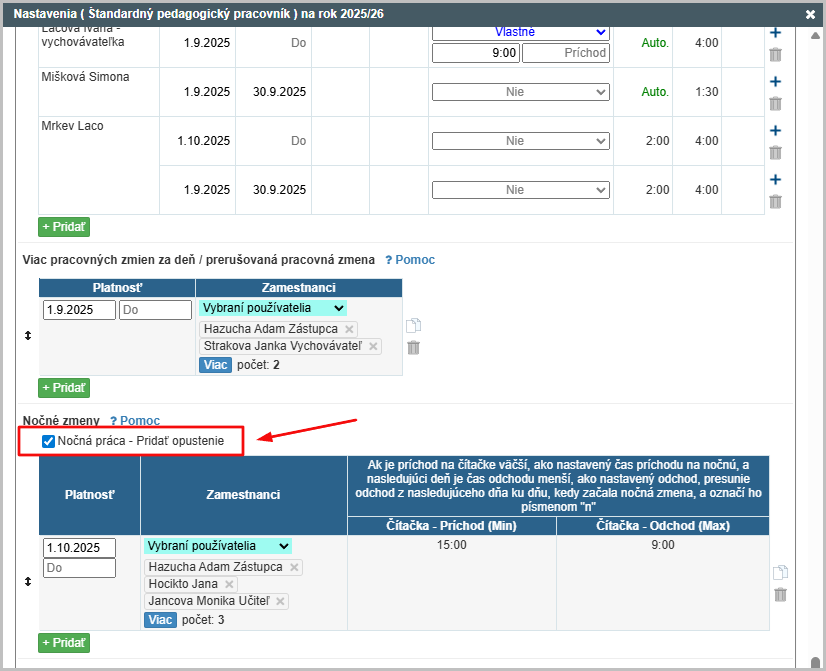The image size is (826, 671).
Task: Open Pomoc link for multiple work shifts
Action: tap(410, 260)
